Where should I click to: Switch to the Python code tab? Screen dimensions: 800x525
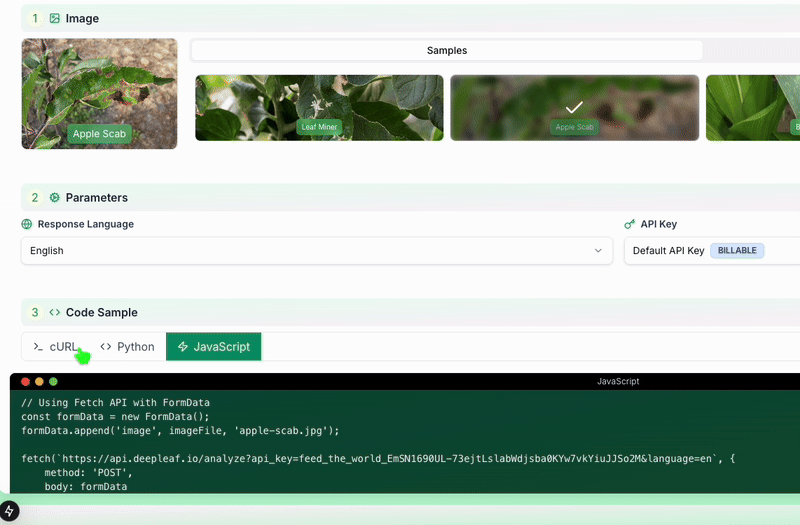point(128,347)
